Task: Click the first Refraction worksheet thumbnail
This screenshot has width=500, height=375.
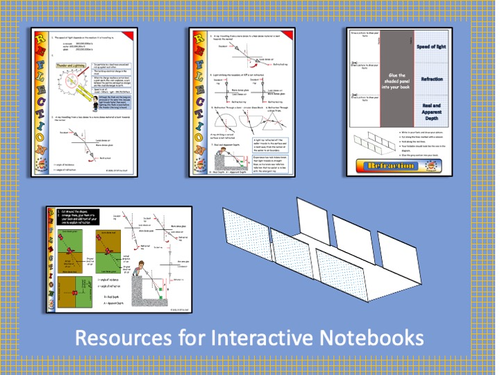Action: coord(84,102)
